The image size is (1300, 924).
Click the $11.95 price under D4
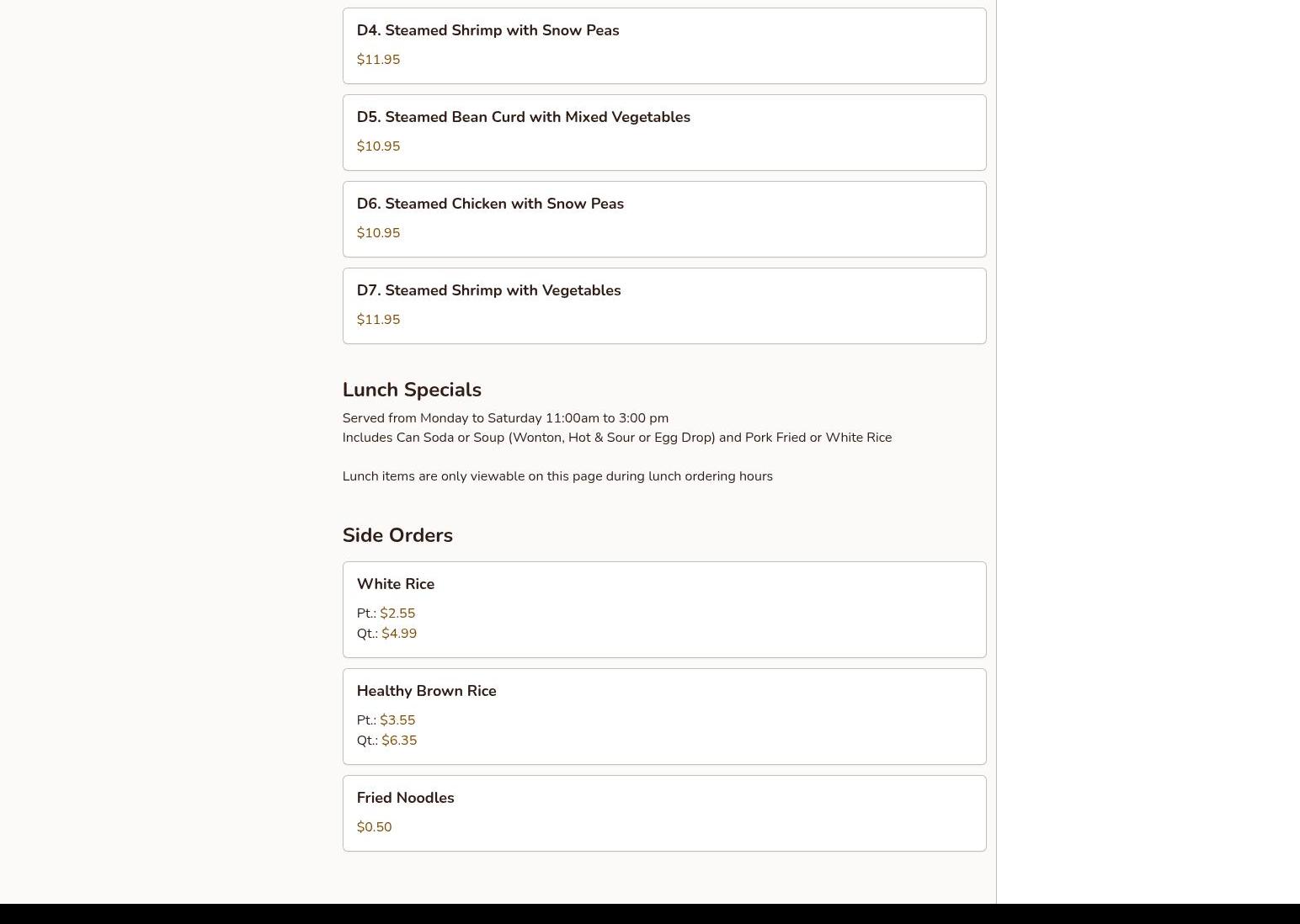(378, 60)
